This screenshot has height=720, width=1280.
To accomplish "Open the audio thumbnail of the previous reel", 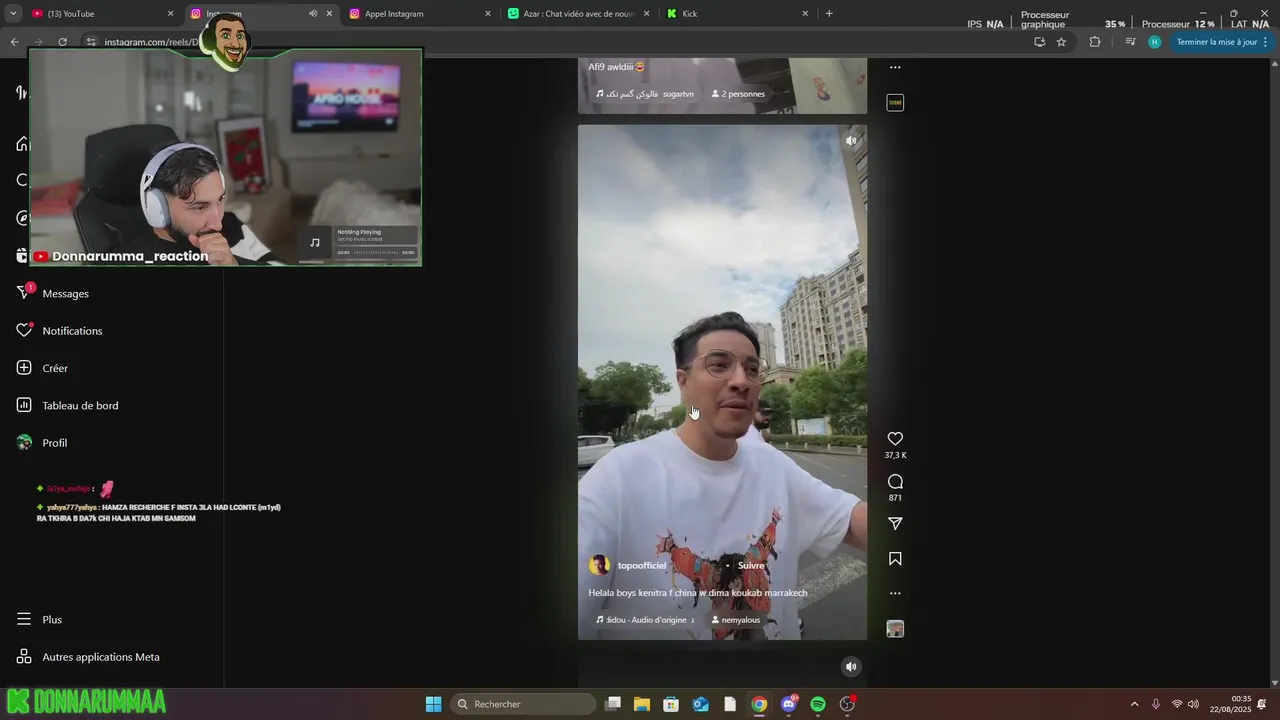I will click(895, 103).
